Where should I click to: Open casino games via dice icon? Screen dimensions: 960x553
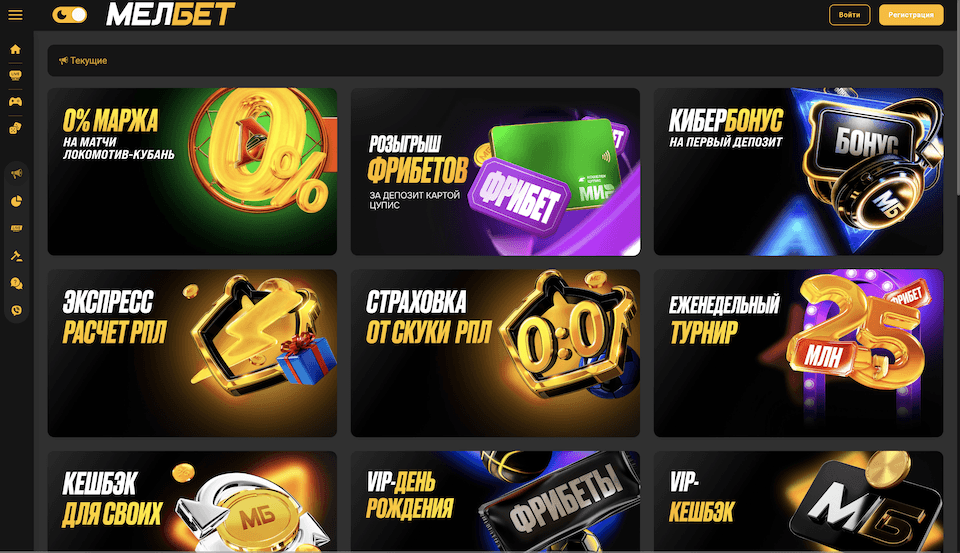pos(15,128)
